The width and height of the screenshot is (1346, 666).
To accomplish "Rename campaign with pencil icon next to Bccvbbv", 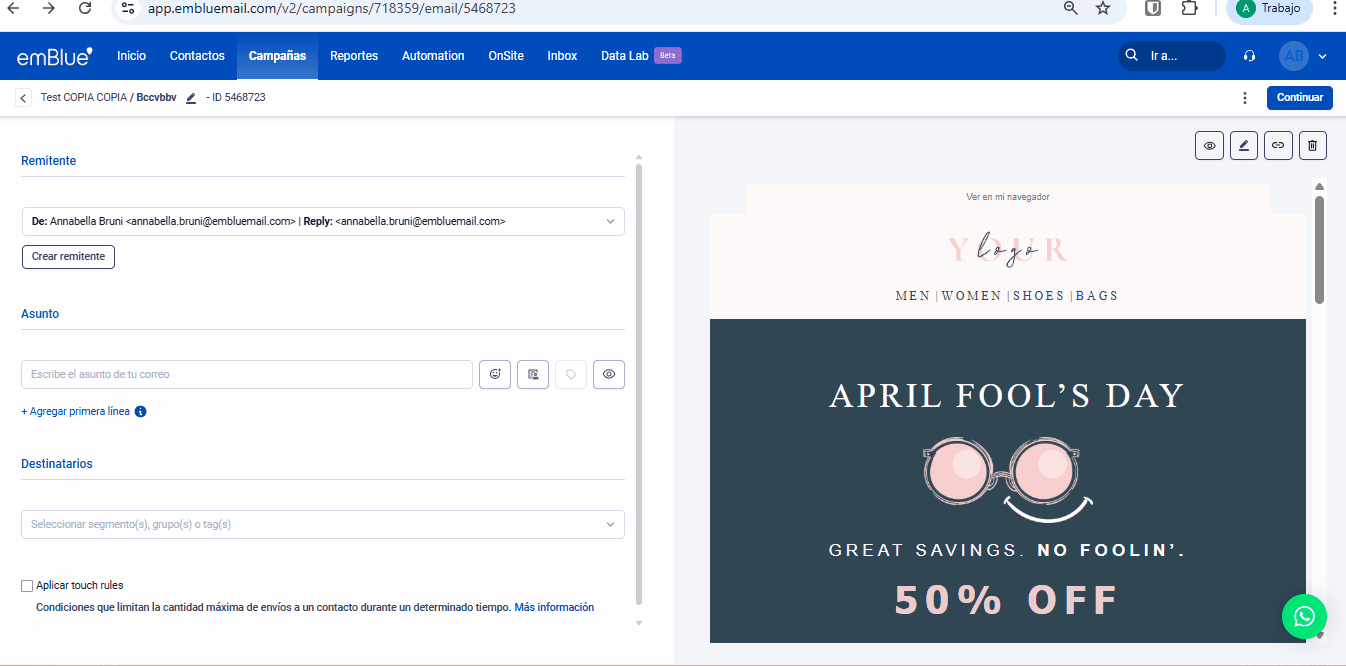I will coord(191,98).
